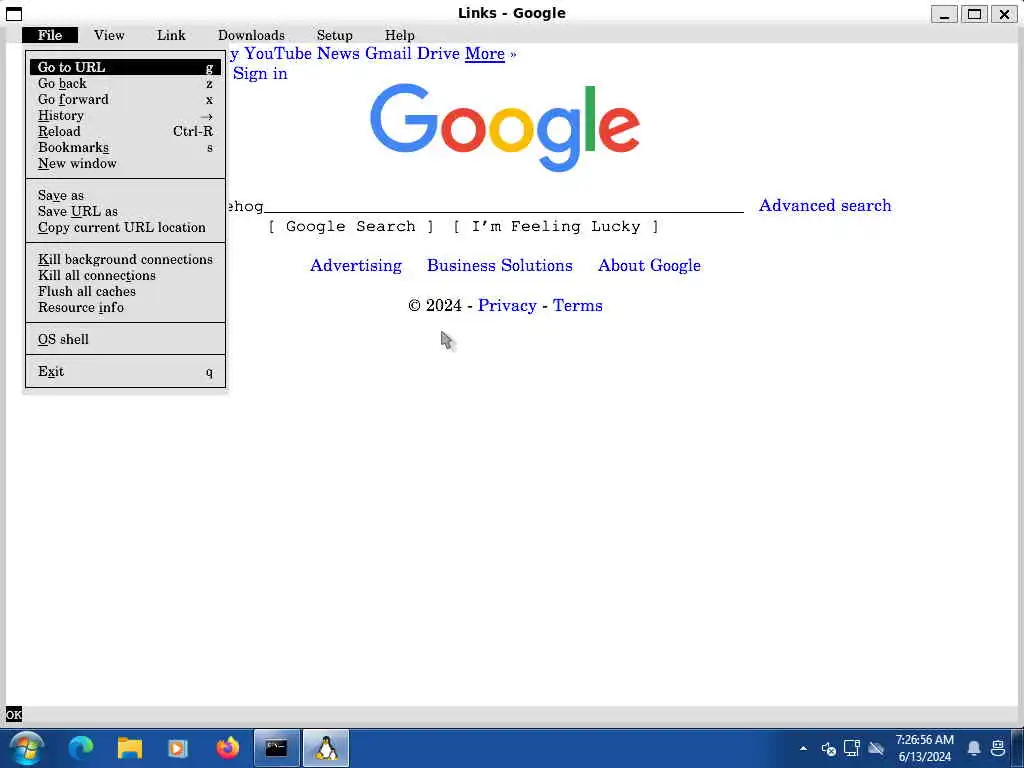Open the network tray icon

click(x=852, y=748)
